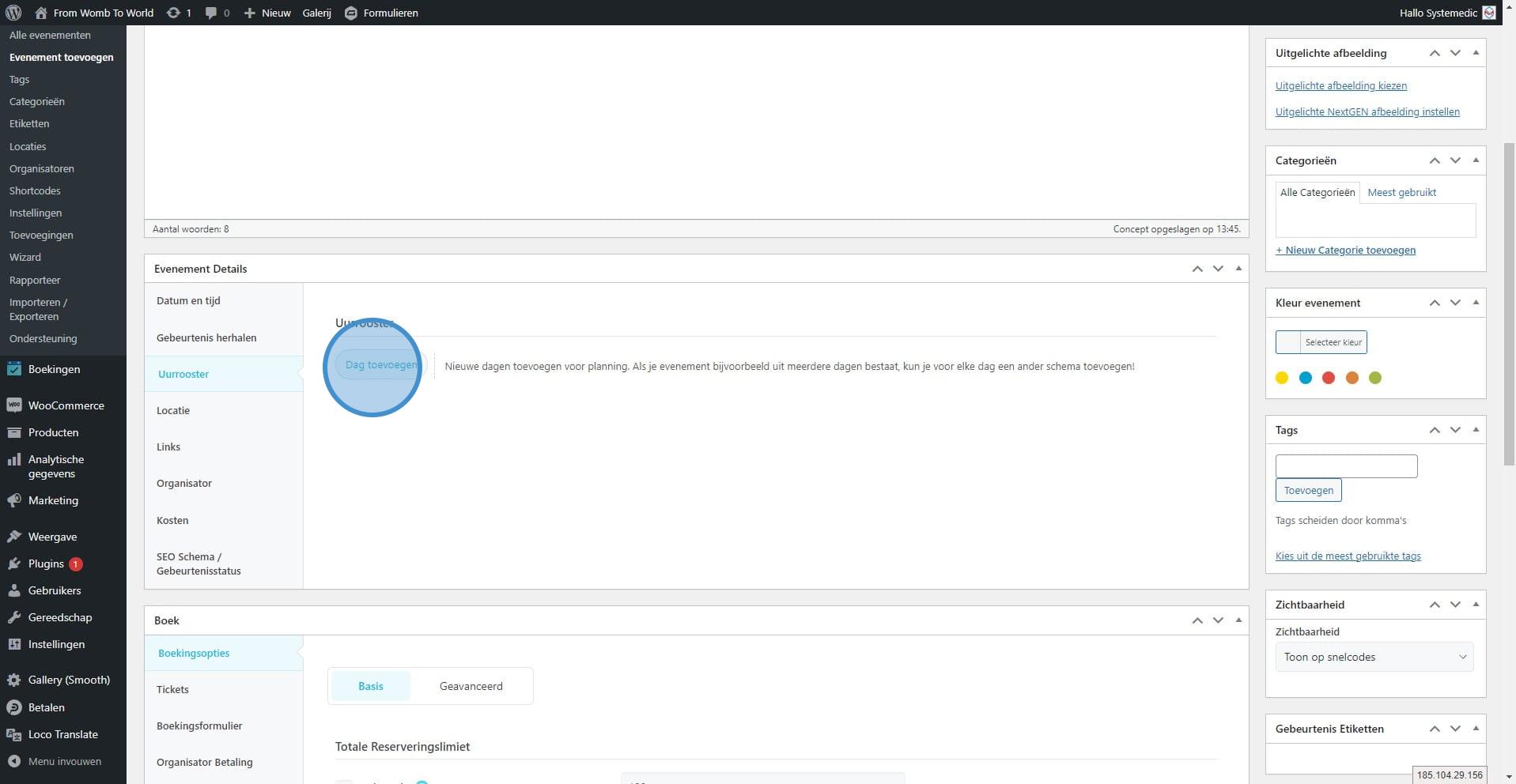
Task: Open the Gallery (Smooth) gear icon
Action: click(x=13, y=680)
